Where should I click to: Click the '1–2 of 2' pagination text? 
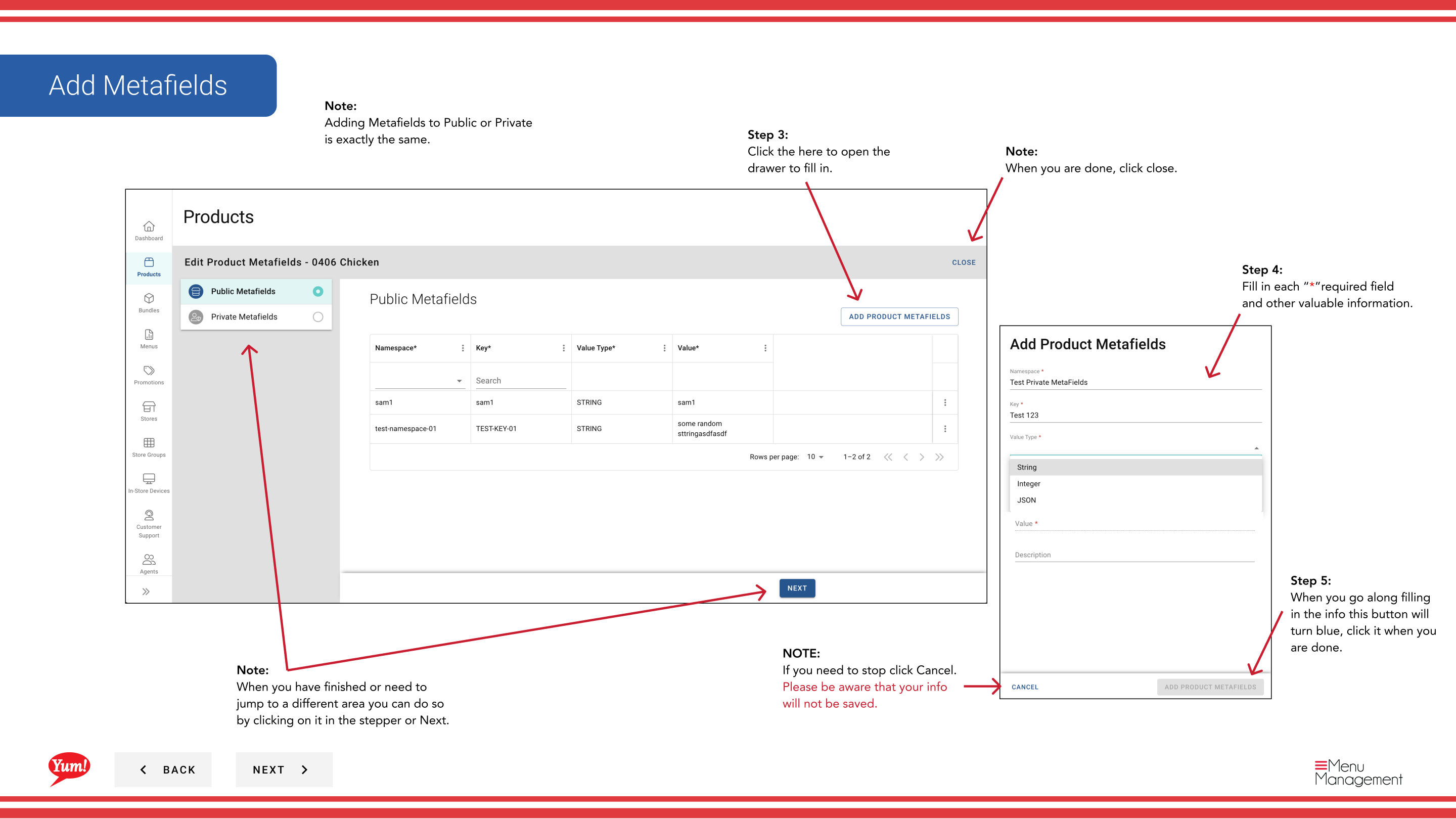point(857,457)
